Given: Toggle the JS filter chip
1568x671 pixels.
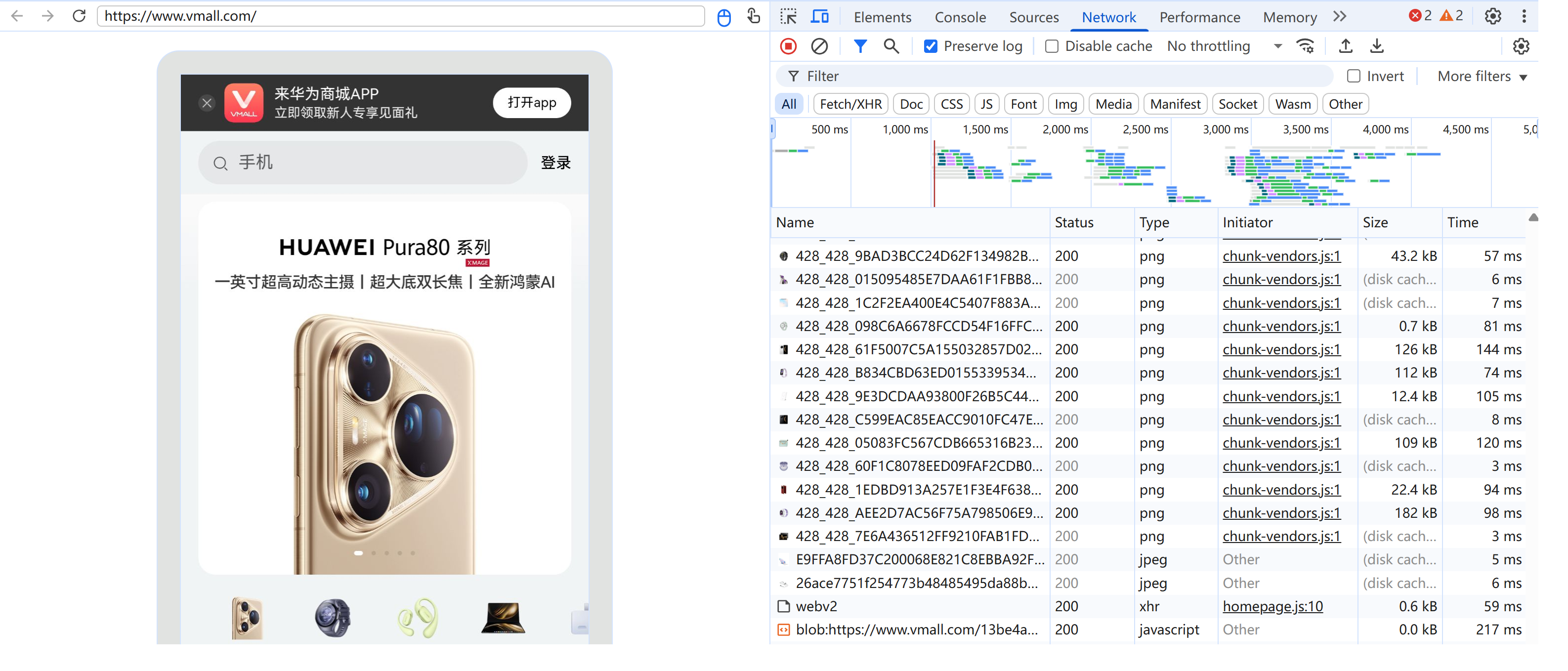Looking at the screenshot, I should coord(987,104).
